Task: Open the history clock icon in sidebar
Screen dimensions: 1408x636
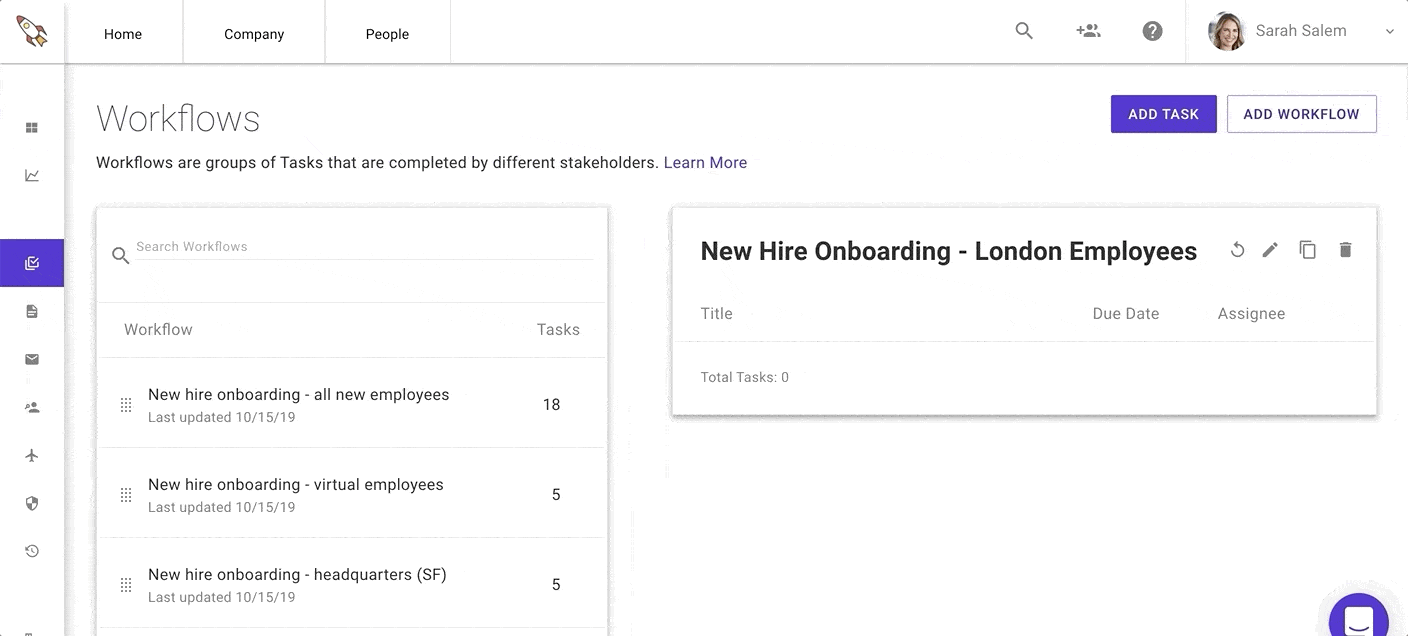Action: (x=32, y=551)
